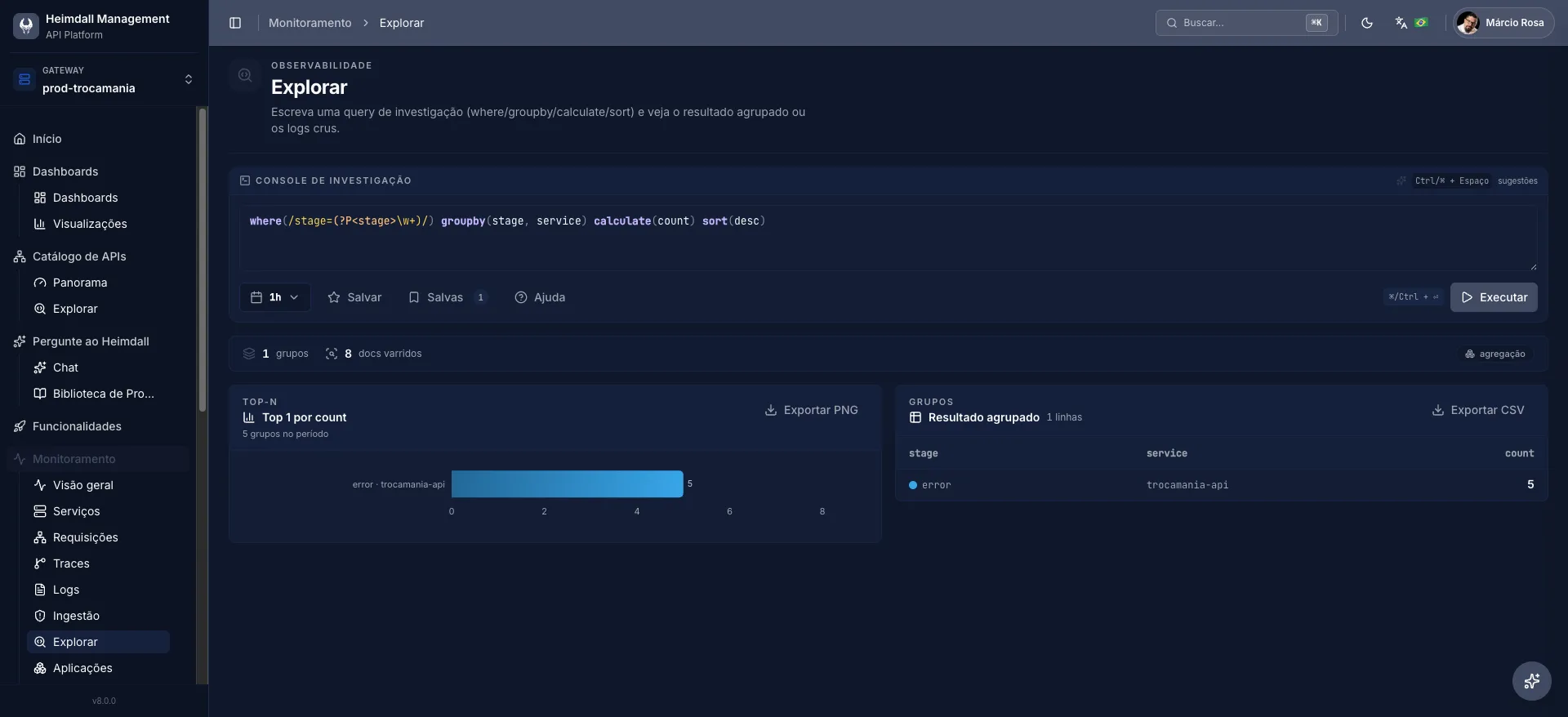
Task: Open Ajuda help
Action: coord(540,297)
